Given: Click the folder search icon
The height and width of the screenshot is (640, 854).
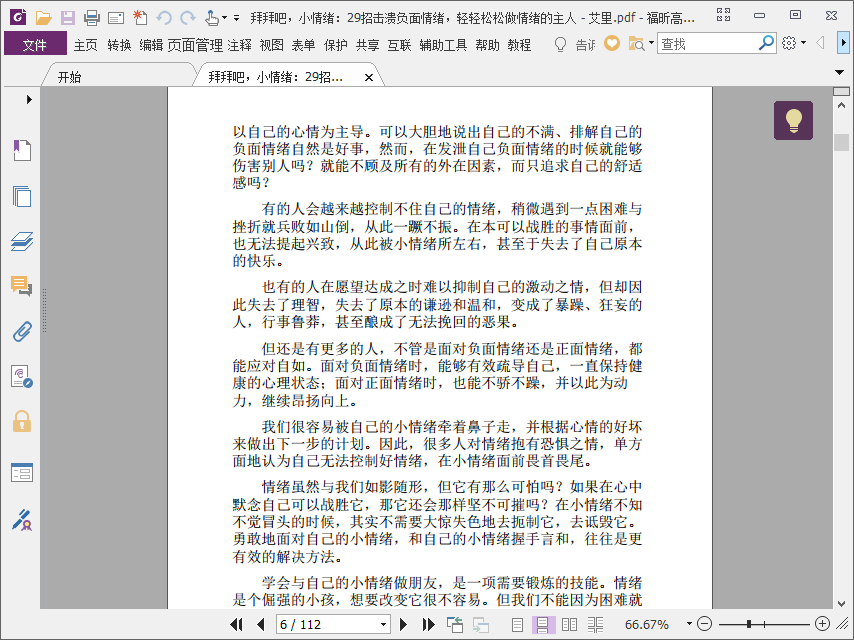Looking at the screenshot, I should [636, 44].
